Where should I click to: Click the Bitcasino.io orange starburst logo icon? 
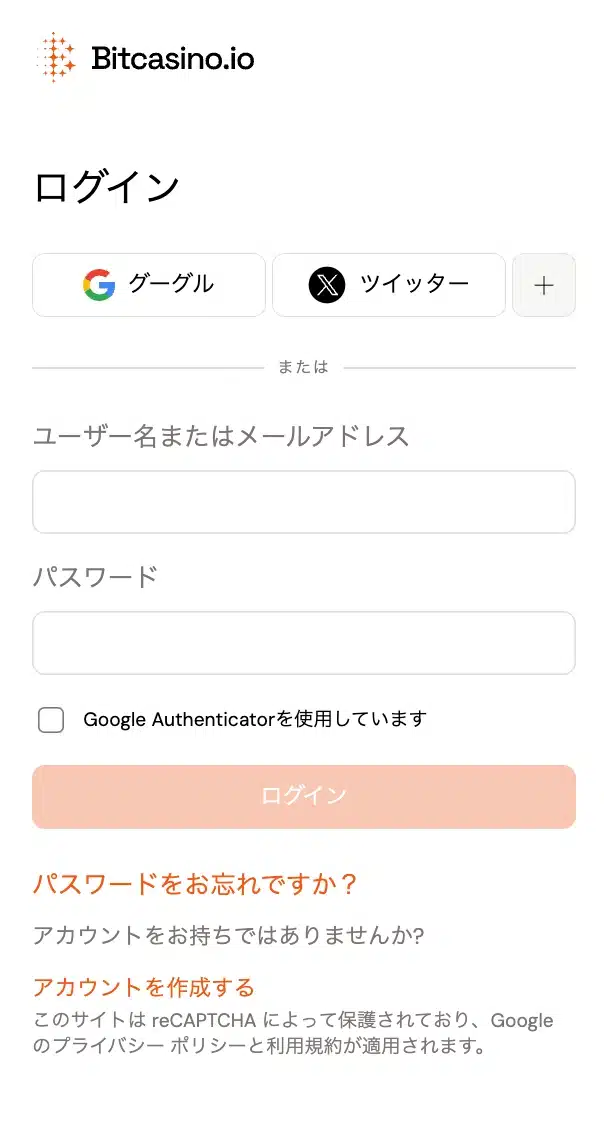pyautogui.click(x=56, y=57)
